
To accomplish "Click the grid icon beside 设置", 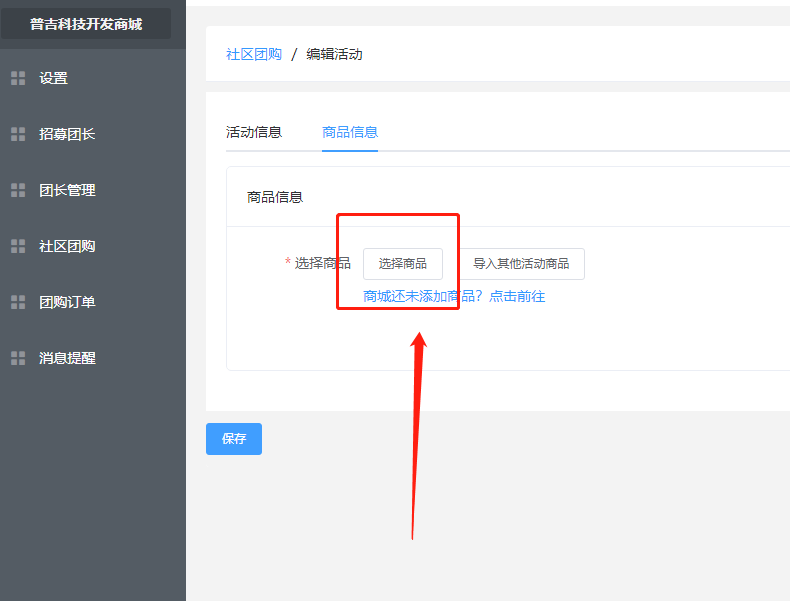I will point(18,78).
